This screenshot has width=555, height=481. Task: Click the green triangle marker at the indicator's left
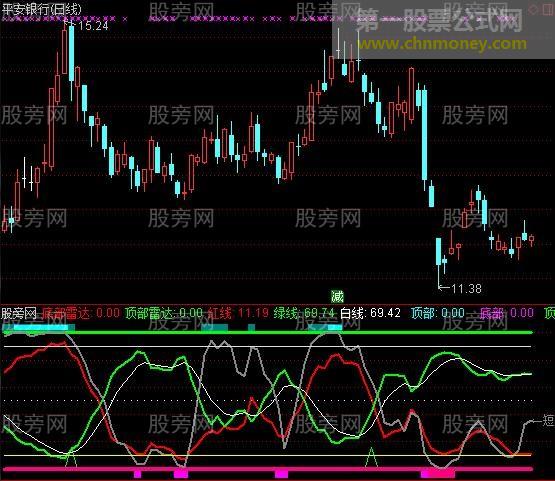[71, 458]
